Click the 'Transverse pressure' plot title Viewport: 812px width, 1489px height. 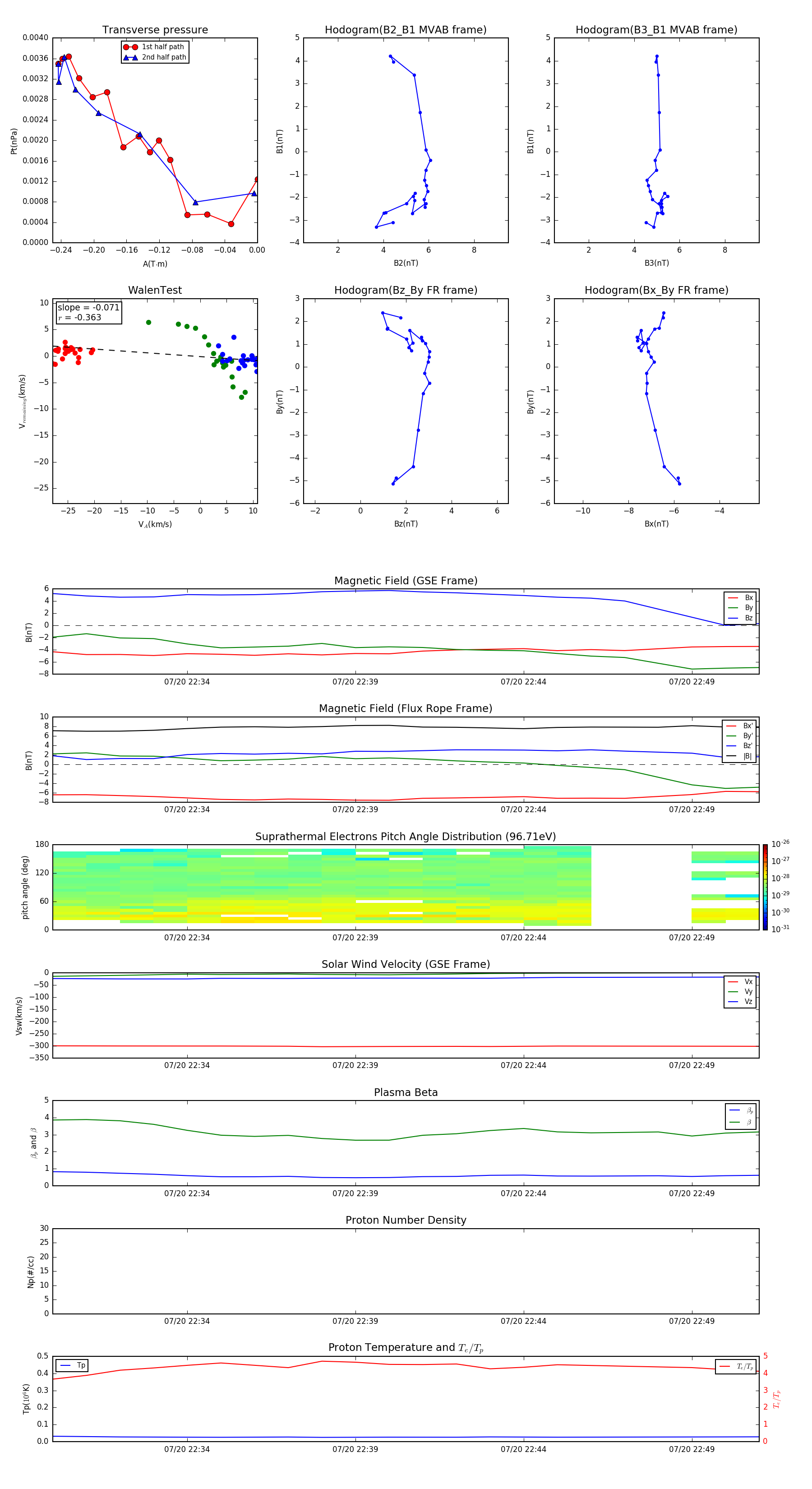[x=155, y=29]
